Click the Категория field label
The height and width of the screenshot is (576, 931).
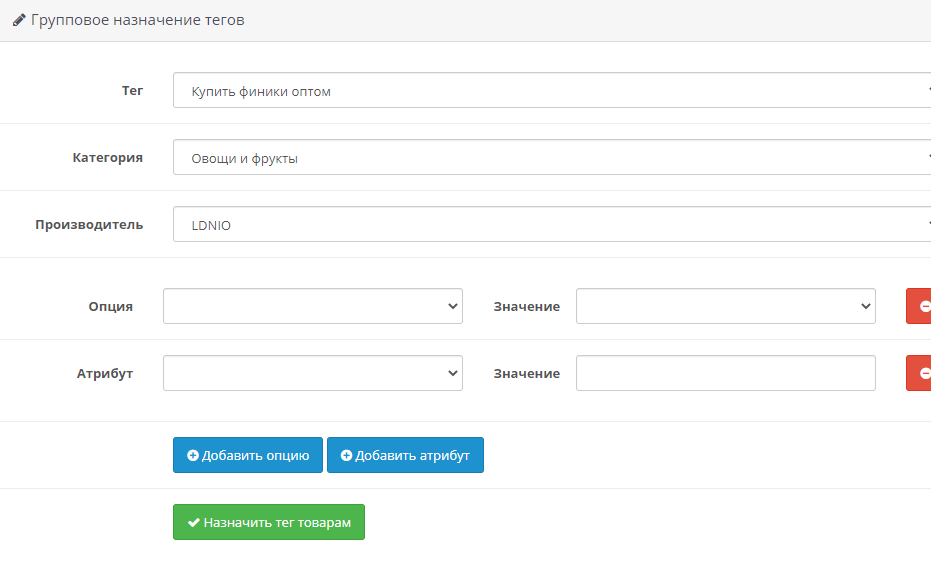coord(107,158)
